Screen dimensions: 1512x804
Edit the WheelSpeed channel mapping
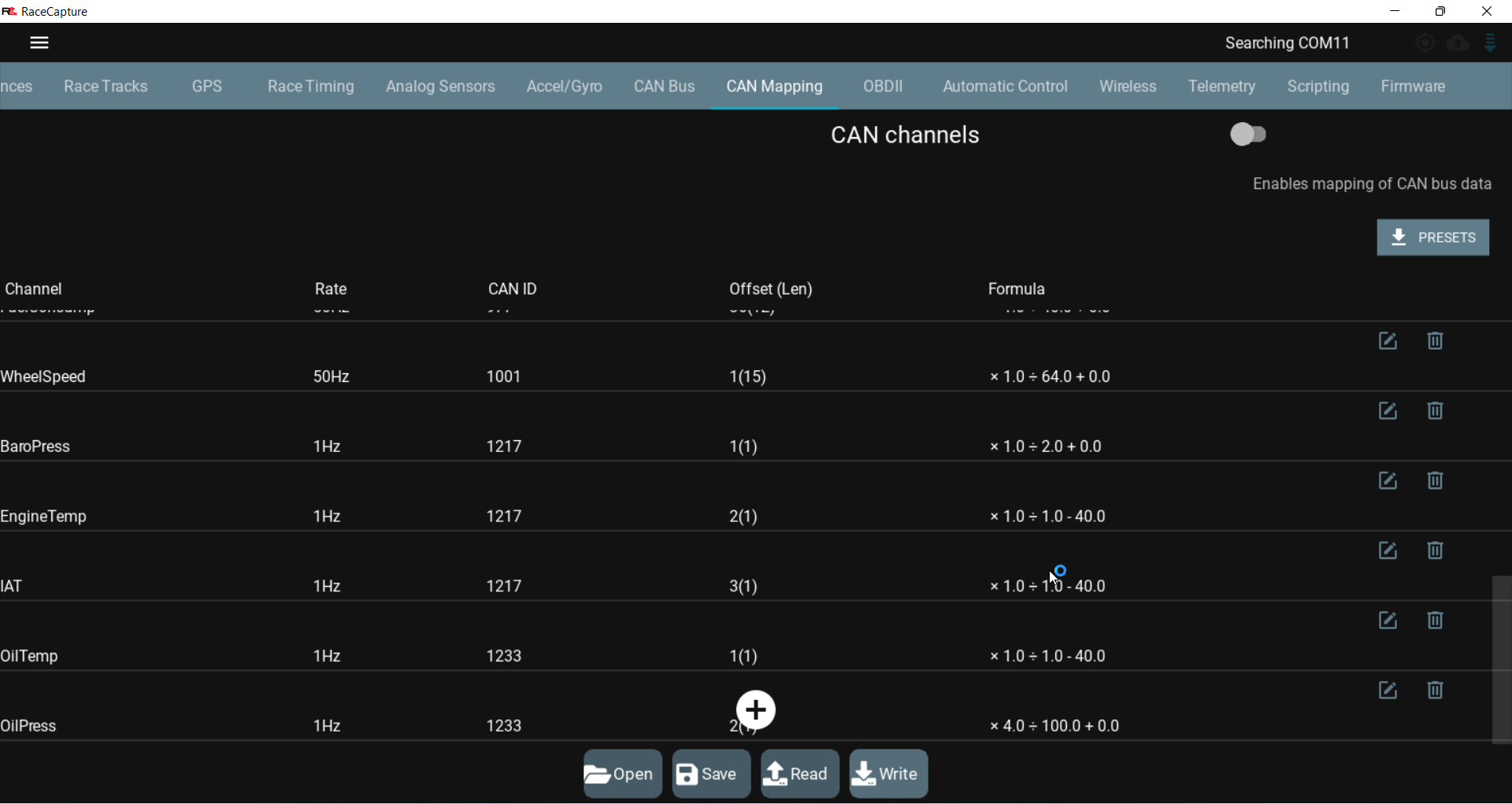(x=1388, y=342)
